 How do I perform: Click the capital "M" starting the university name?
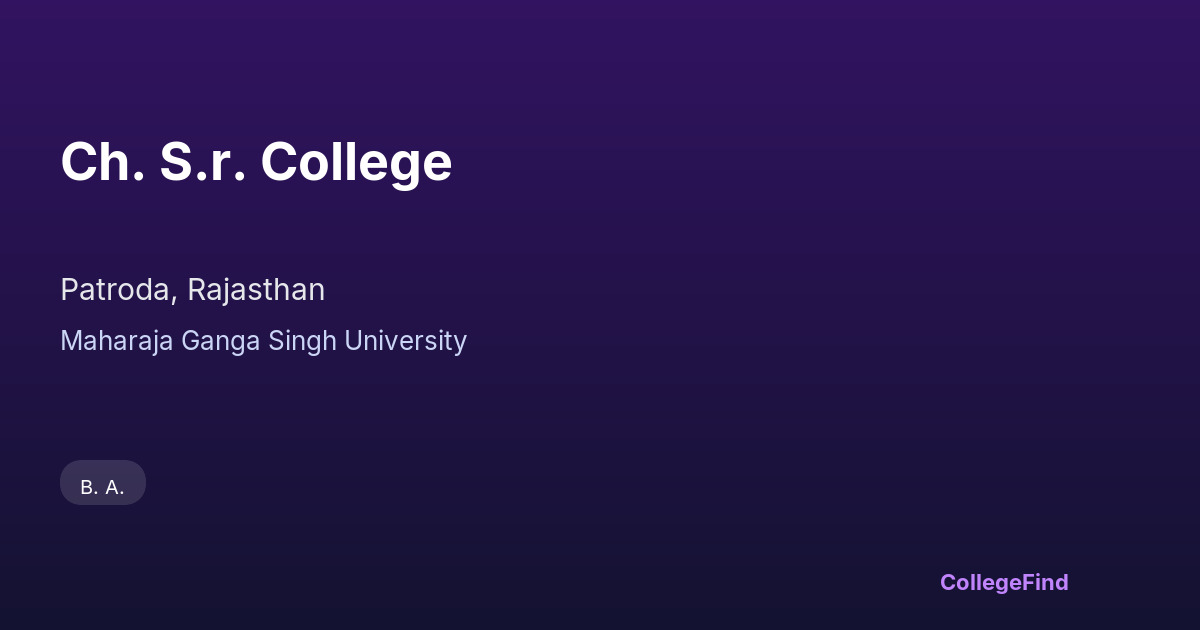pos(70,341)
